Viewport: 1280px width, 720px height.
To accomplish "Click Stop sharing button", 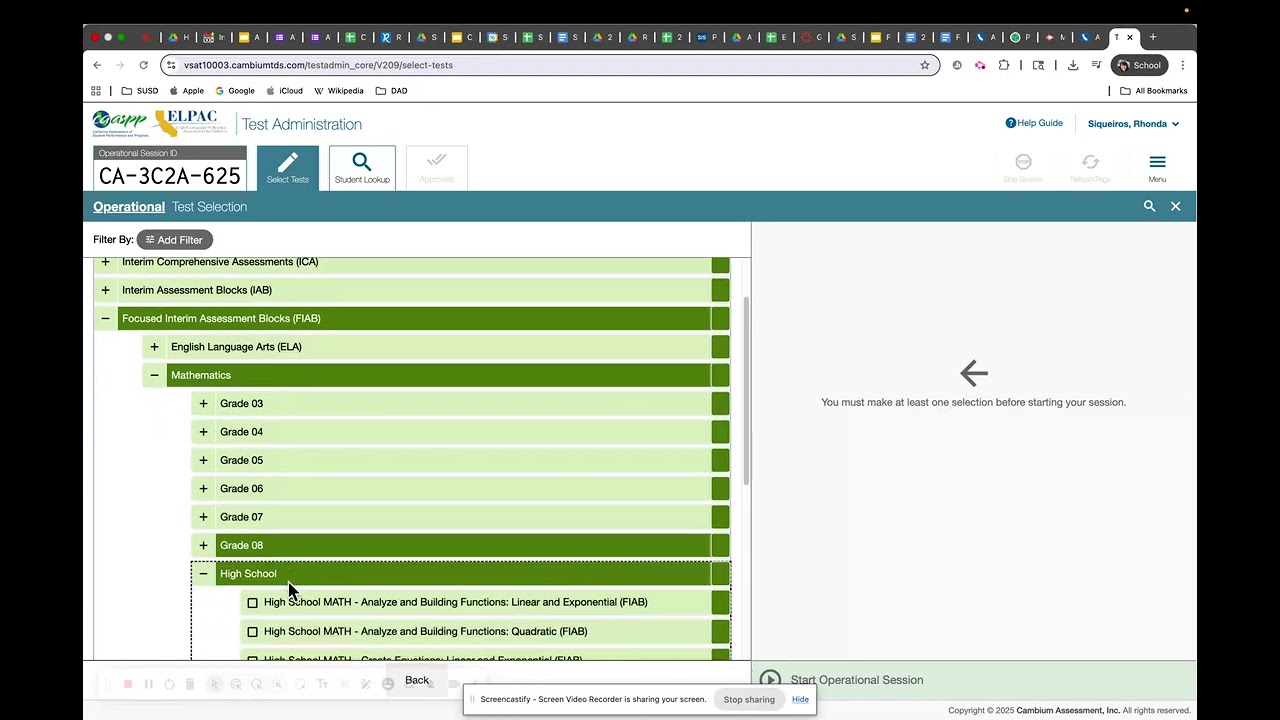I will click(x=749, y=699).
